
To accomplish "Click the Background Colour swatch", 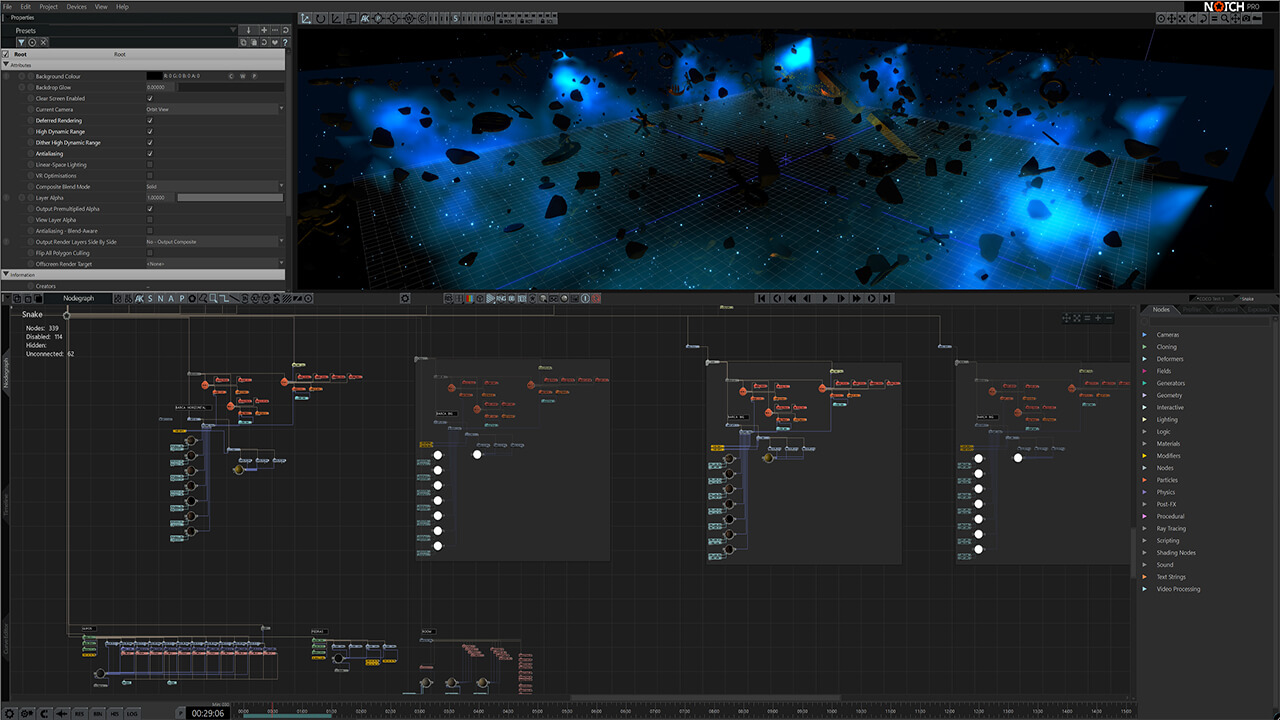I will pos(153,76).
